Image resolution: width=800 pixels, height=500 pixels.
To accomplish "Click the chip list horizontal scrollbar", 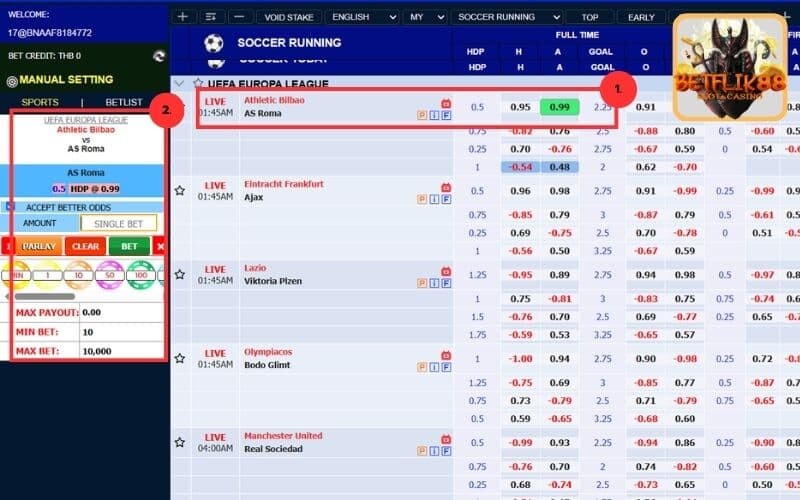I will (x=45, y=296).
